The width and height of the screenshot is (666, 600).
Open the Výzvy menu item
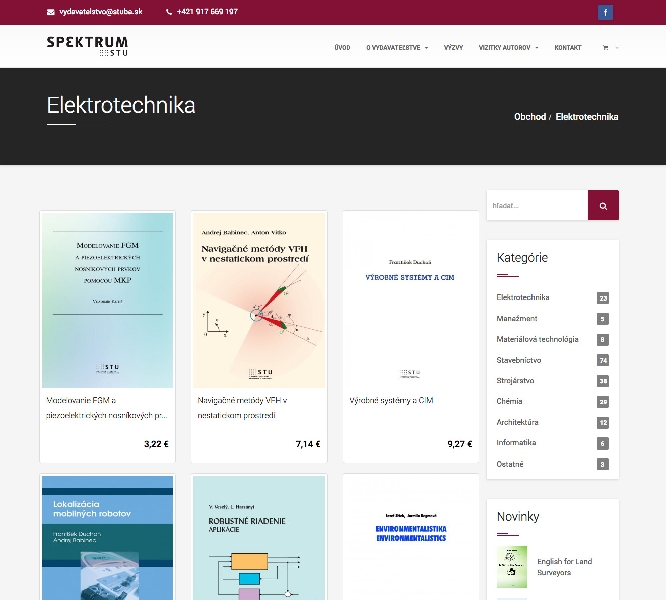[x=453, y=48]
